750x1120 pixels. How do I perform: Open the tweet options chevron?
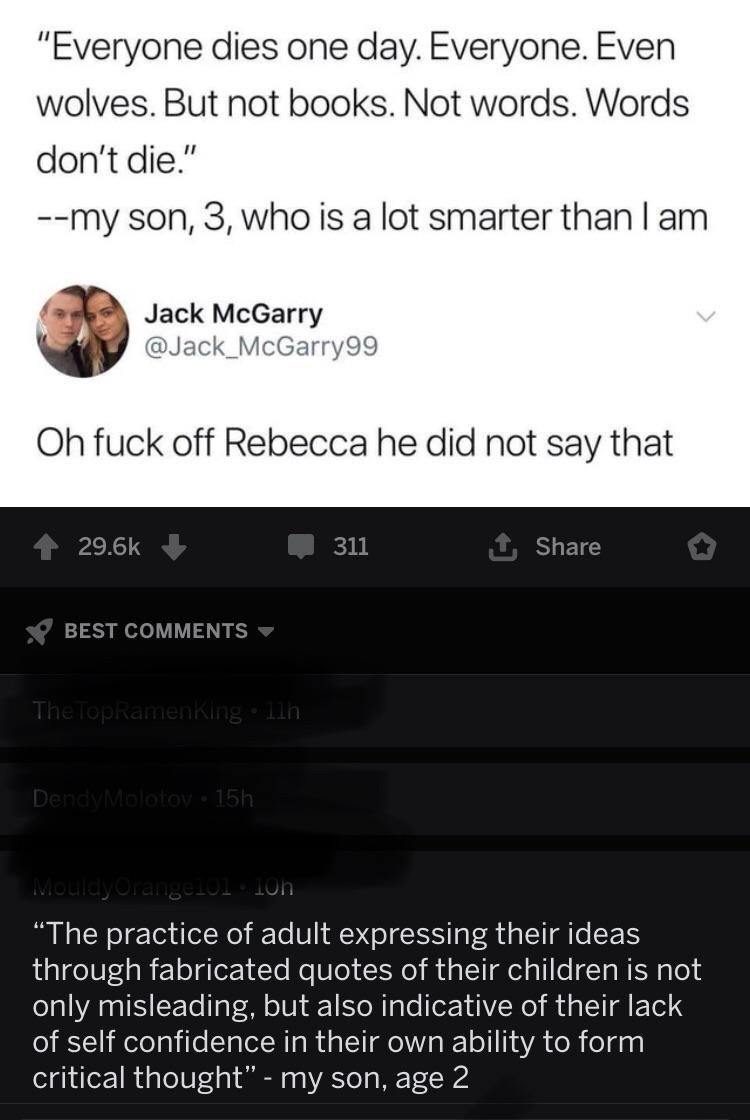click(706, 316)
